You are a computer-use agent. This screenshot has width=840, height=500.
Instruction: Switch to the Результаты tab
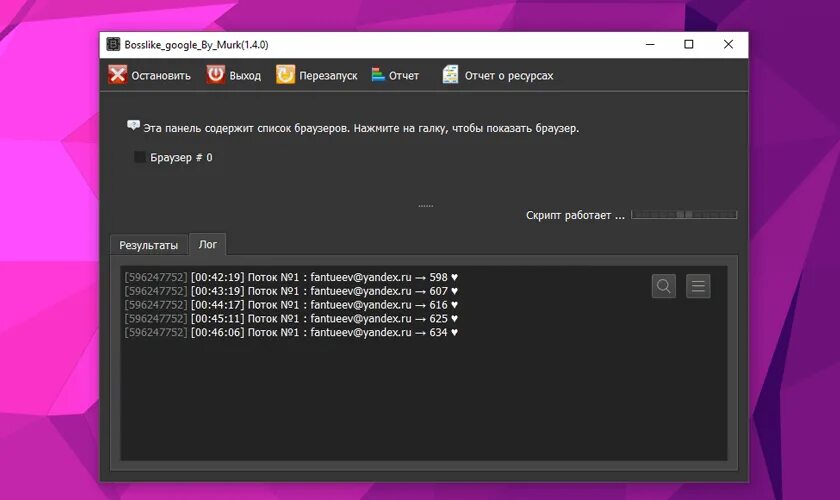point(148,245)
